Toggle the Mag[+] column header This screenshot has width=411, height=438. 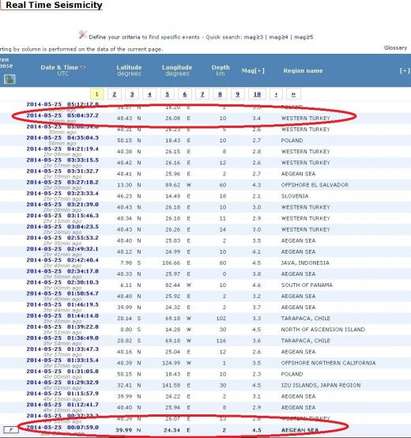(x=253, y=70)
